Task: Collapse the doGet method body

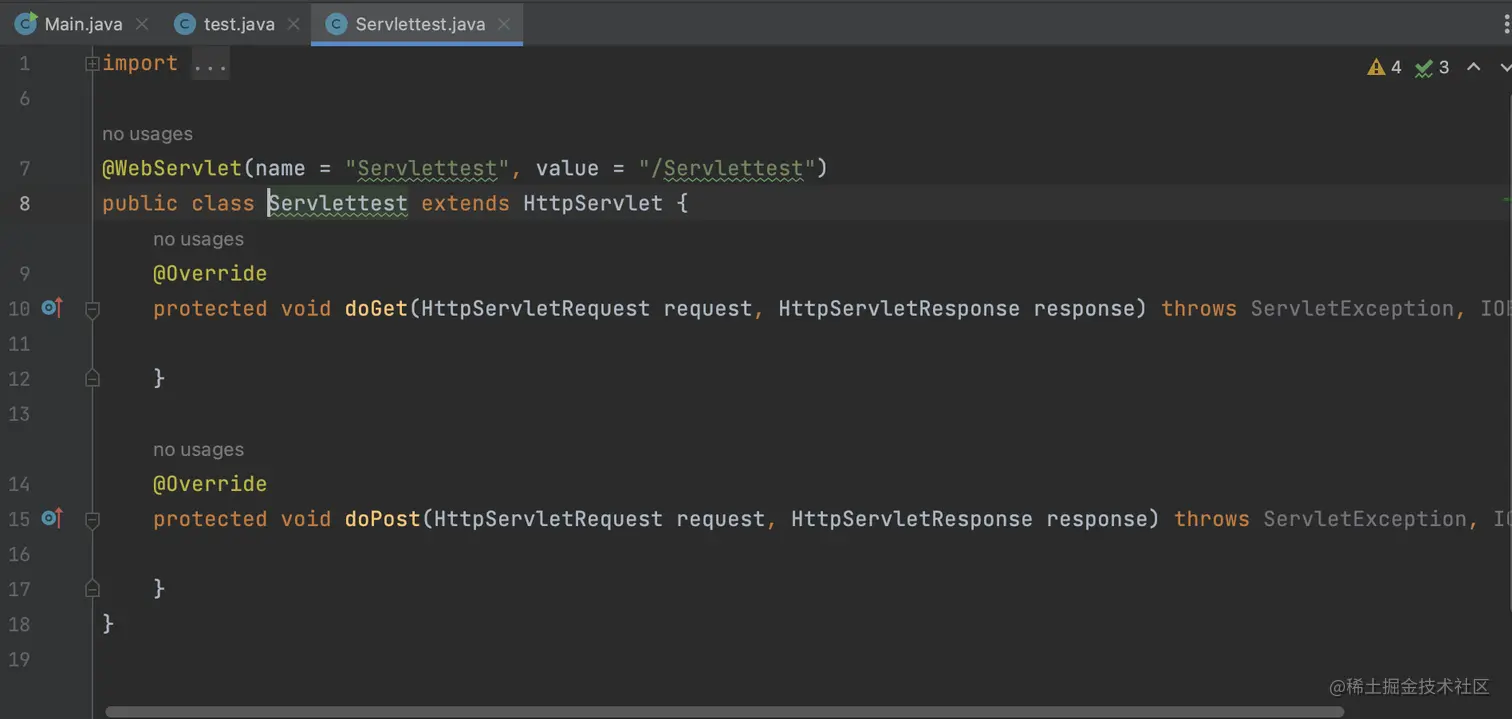Action: (x=93, y=309)
